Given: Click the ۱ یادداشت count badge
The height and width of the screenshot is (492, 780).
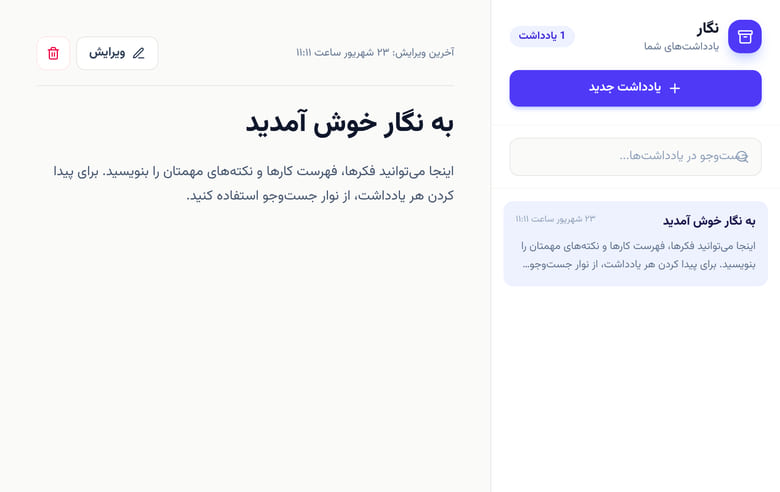Looking at the screenshot, I should 542,36.
